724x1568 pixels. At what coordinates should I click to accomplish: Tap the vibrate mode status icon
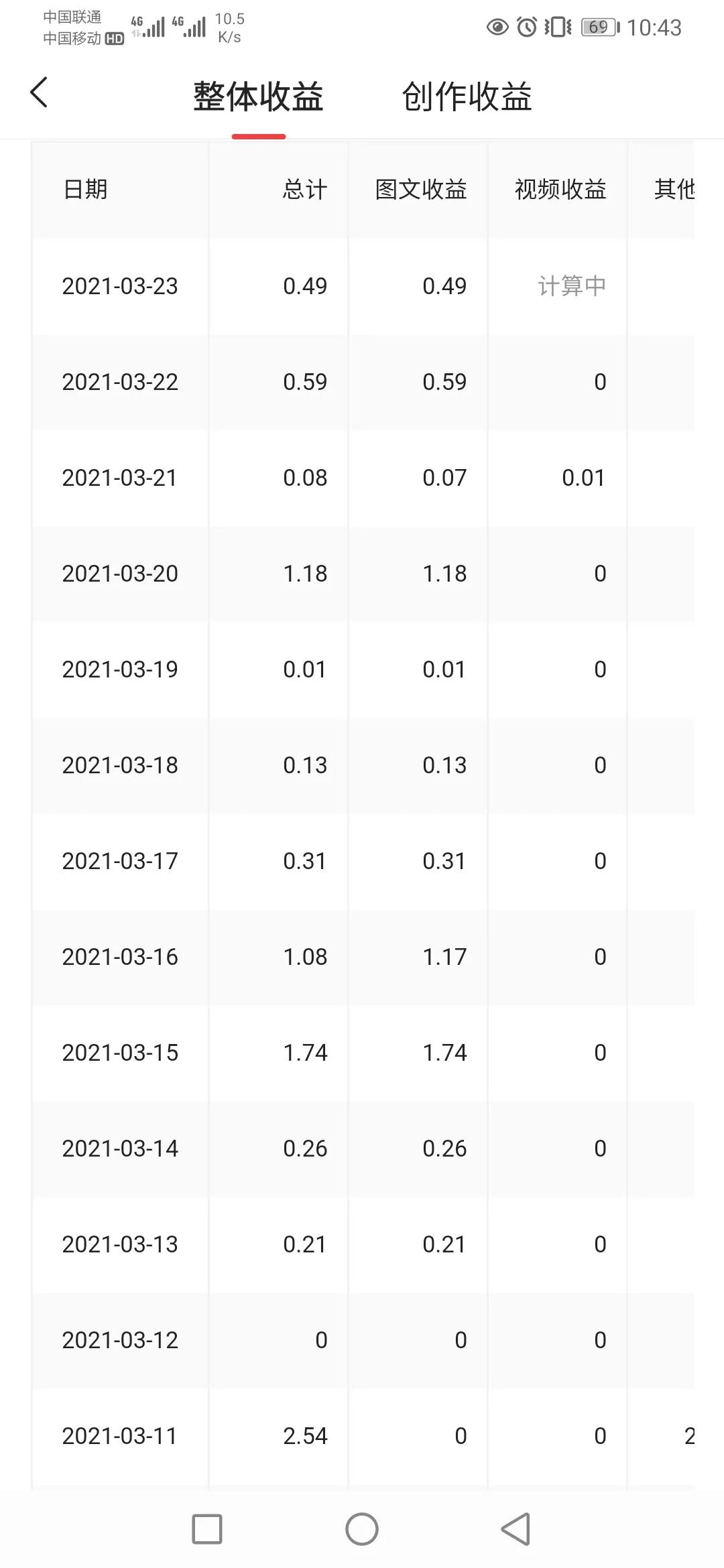558,27
